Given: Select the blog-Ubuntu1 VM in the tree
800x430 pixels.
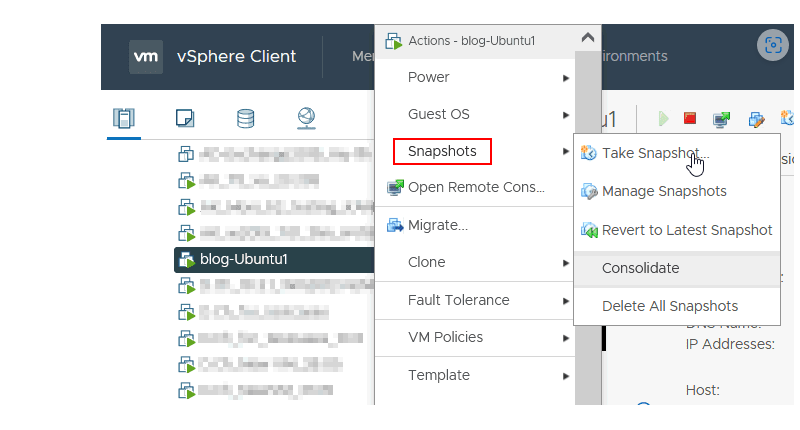Looking at the screenshot, I should (x=244, y=260).
